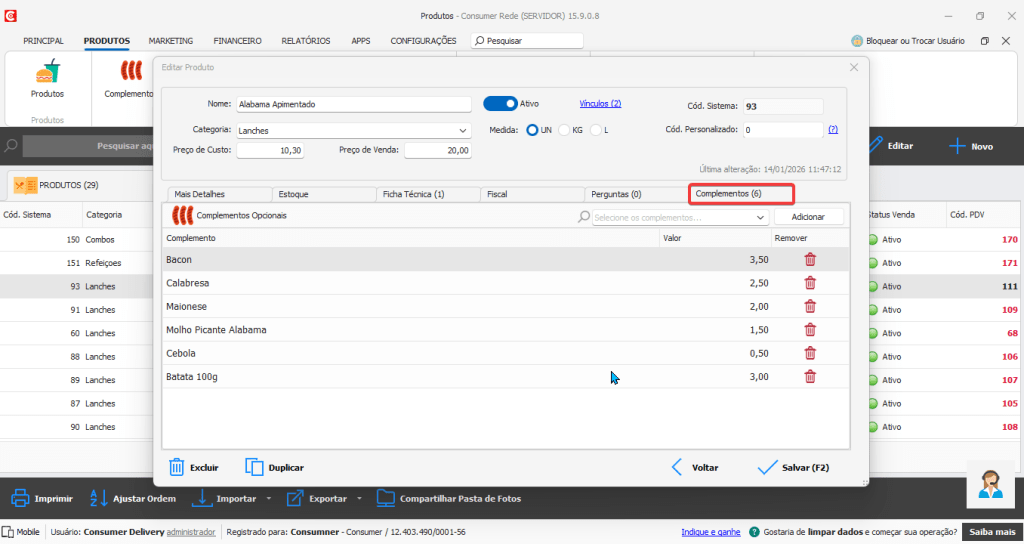
Task: Open the Vínculos (2) link
Action: click(600, 103)
